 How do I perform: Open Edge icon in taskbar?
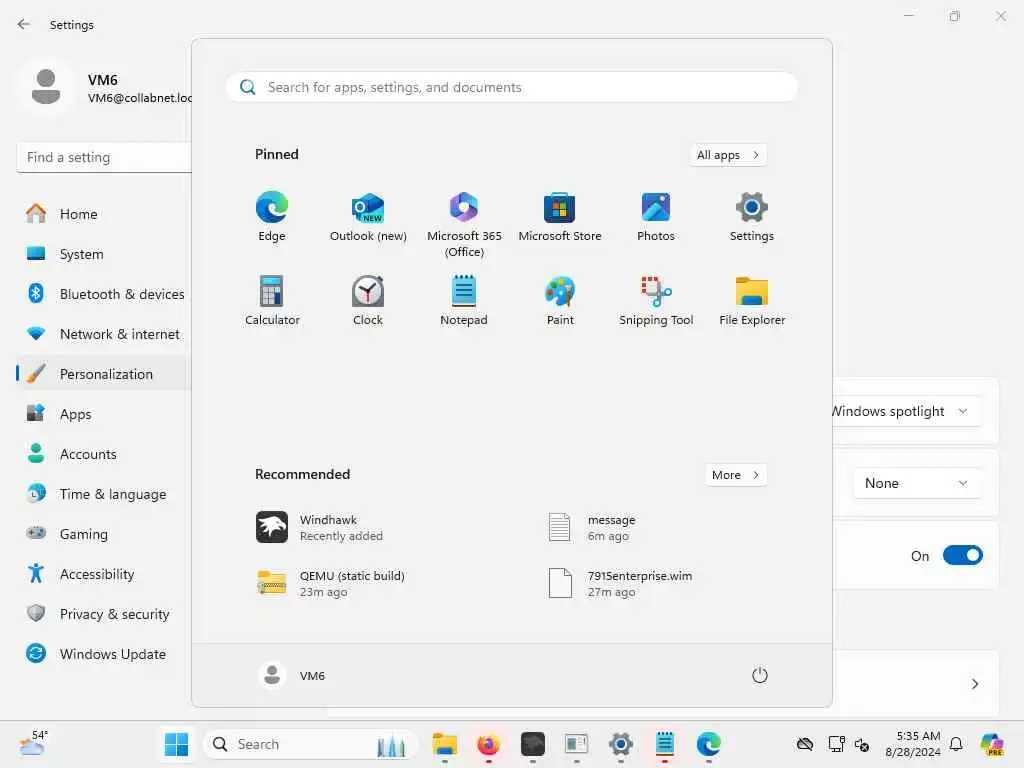tap(709, 744)
